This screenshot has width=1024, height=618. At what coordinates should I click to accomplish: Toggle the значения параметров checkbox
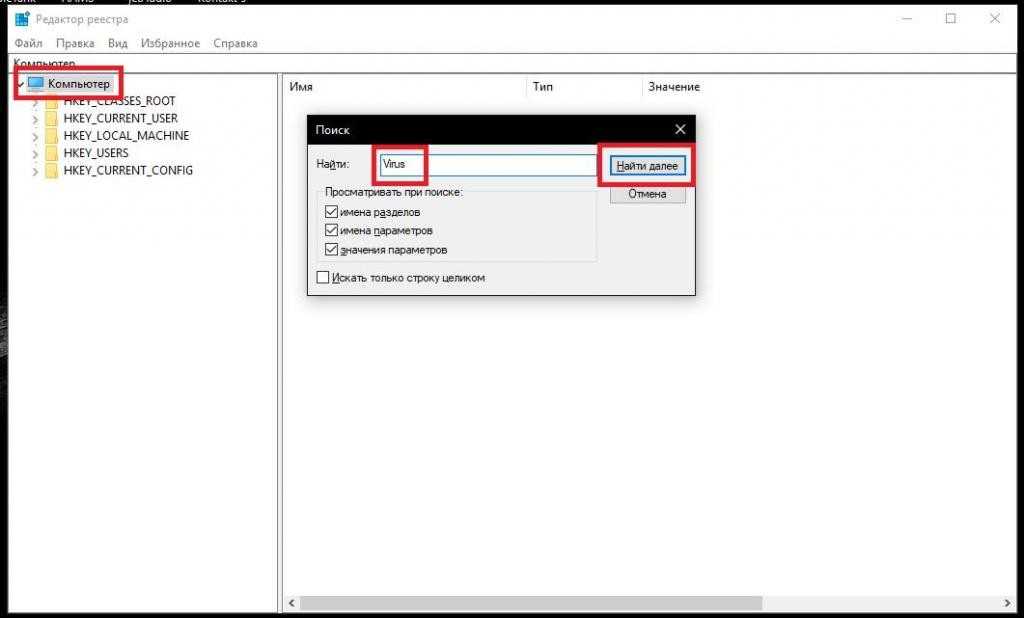point(331,250)
